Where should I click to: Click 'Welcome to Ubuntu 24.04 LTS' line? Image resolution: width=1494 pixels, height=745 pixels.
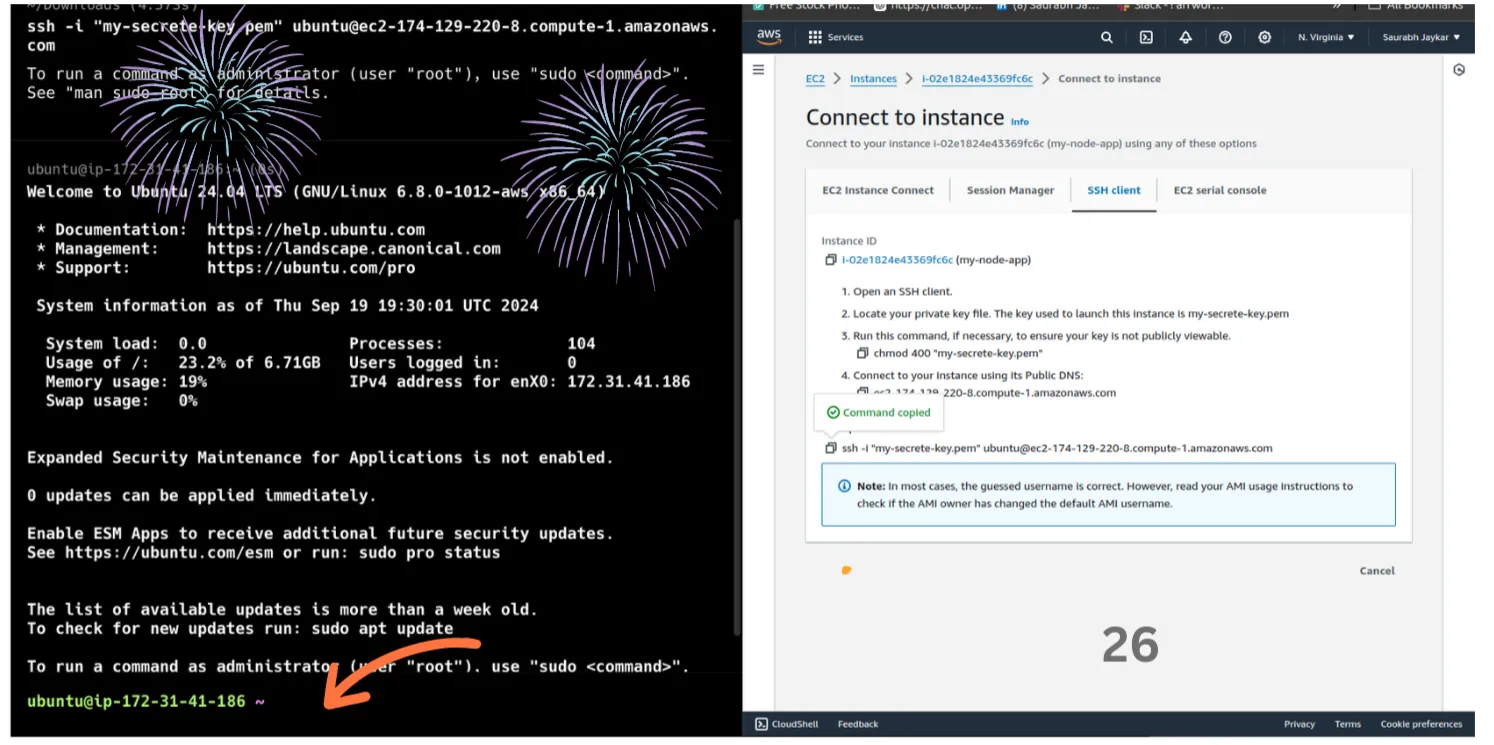[x=316, y=192]
